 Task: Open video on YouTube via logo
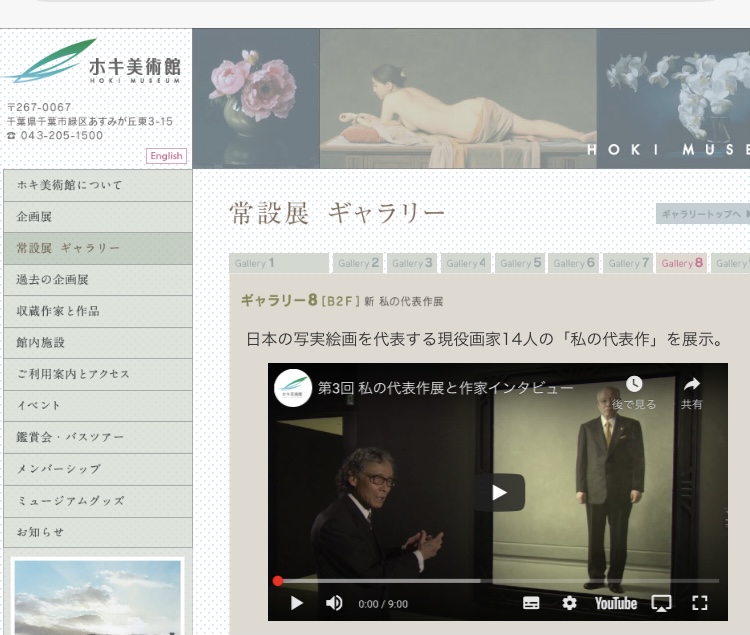tap(616, 603)
